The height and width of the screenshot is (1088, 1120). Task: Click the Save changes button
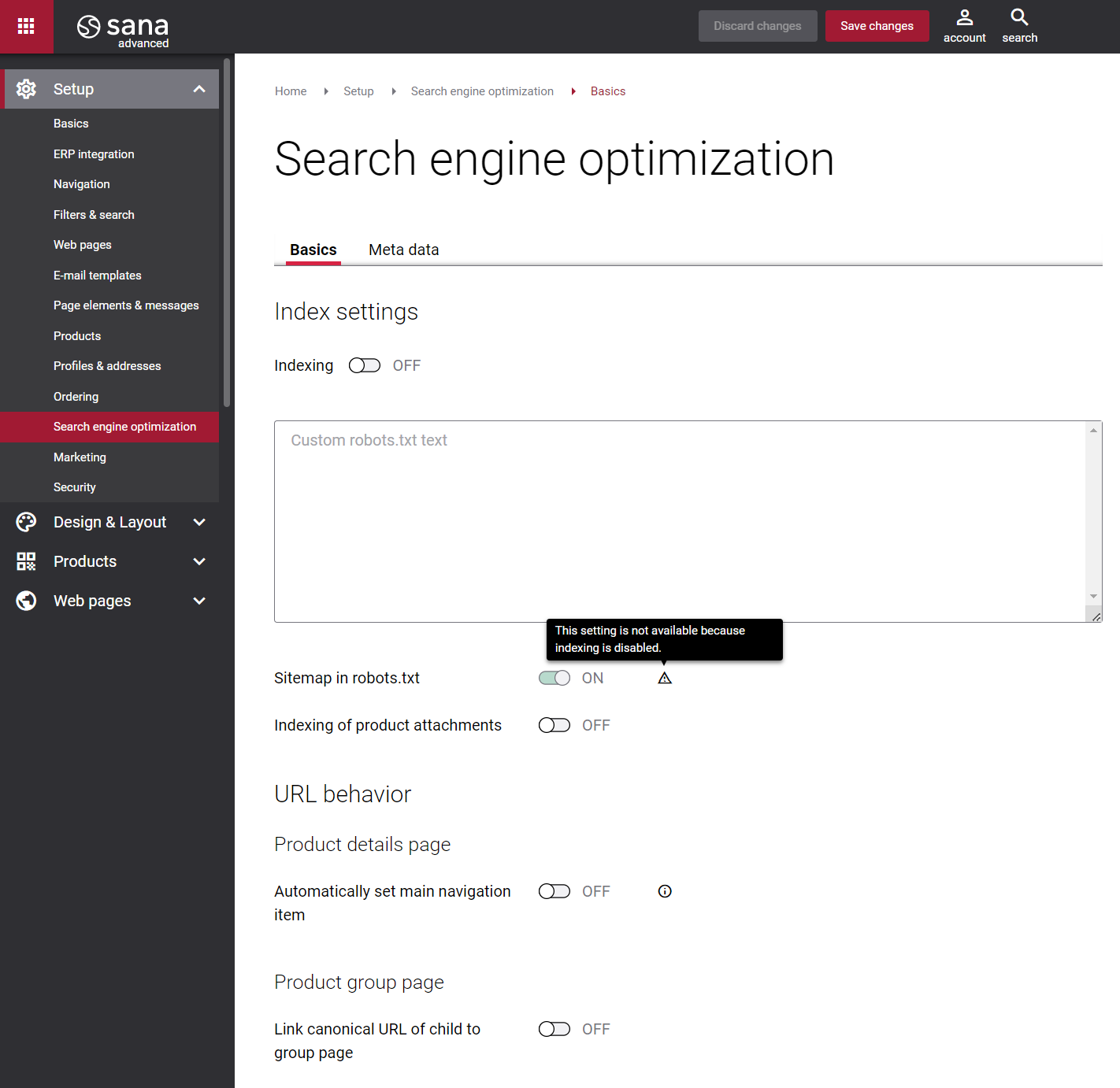(877, 26)
